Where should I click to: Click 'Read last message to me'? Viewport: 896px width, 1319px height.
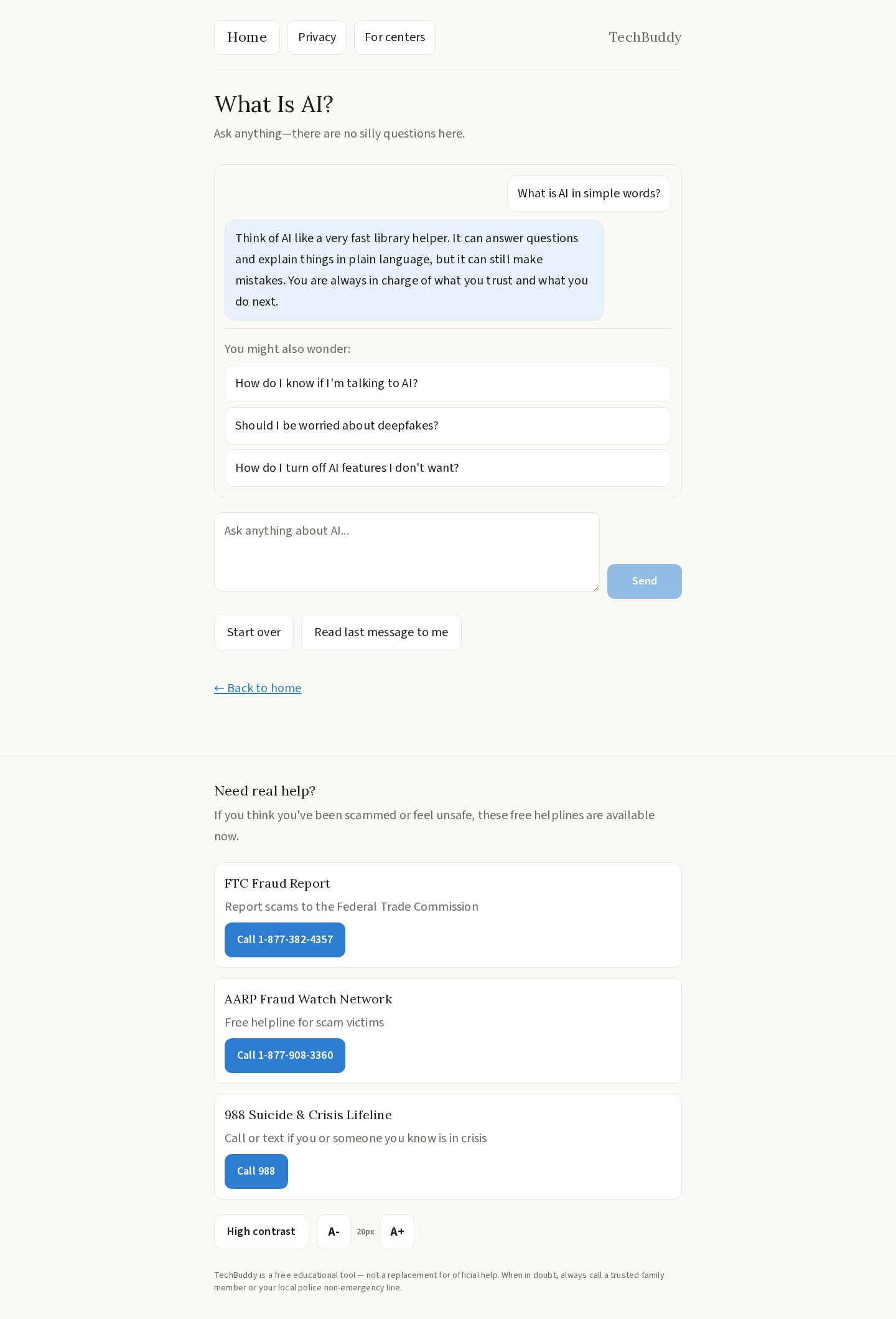tap(381, 632)
